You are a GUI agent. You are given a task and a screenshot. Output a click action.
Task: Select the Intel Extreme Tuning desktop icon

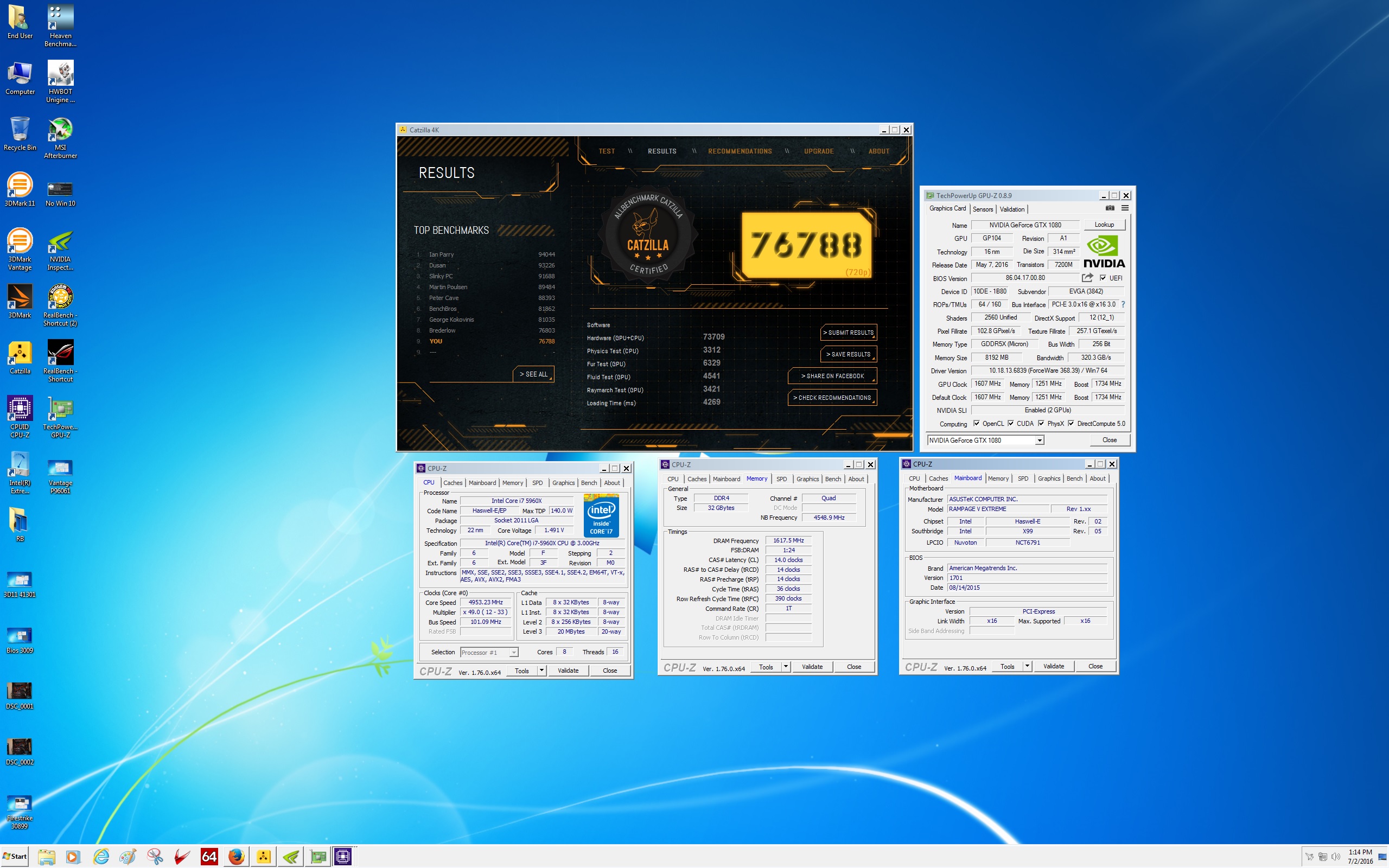click(x=20, y=473)
